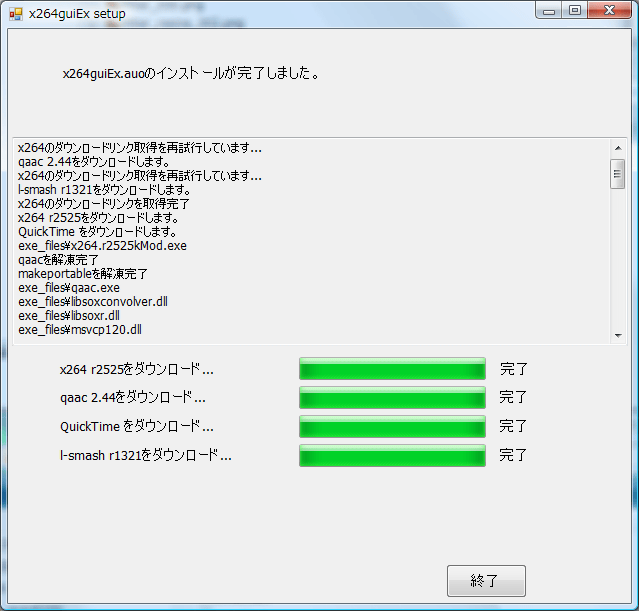Select log line 'qaacを解凍完了'
The image size is (639, 611).
pyautogui.click(x=58, y=260)
